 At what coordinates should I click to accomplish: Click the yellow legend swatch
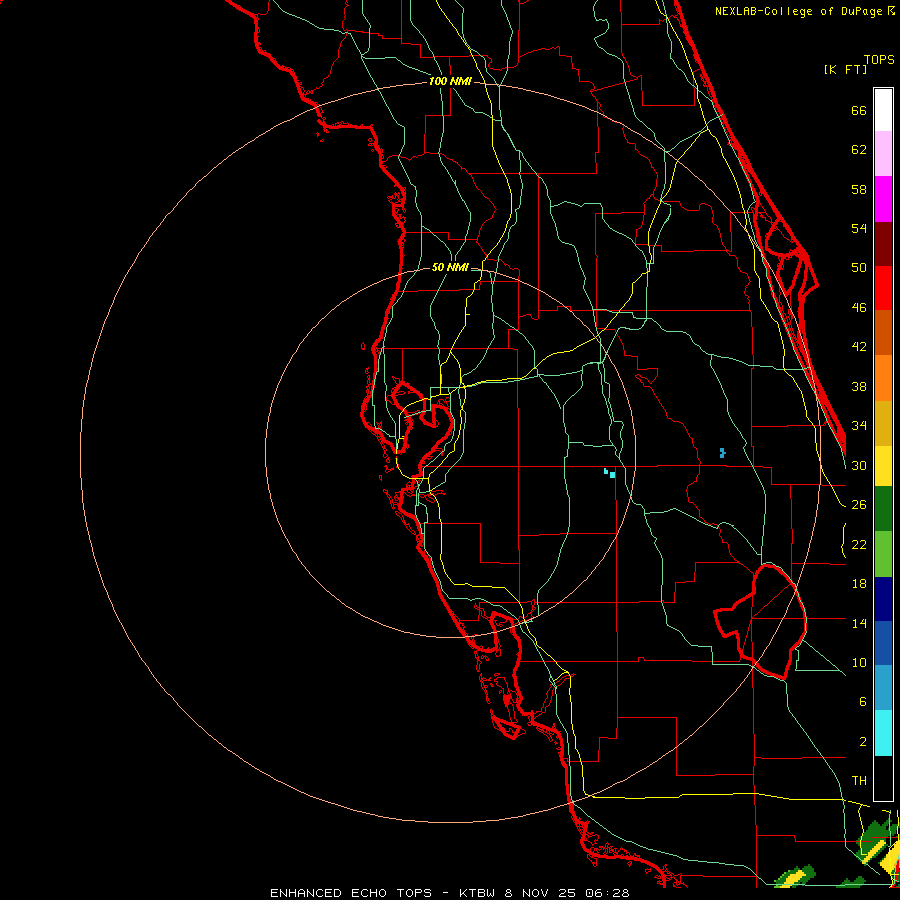click(x=883, y=466)
